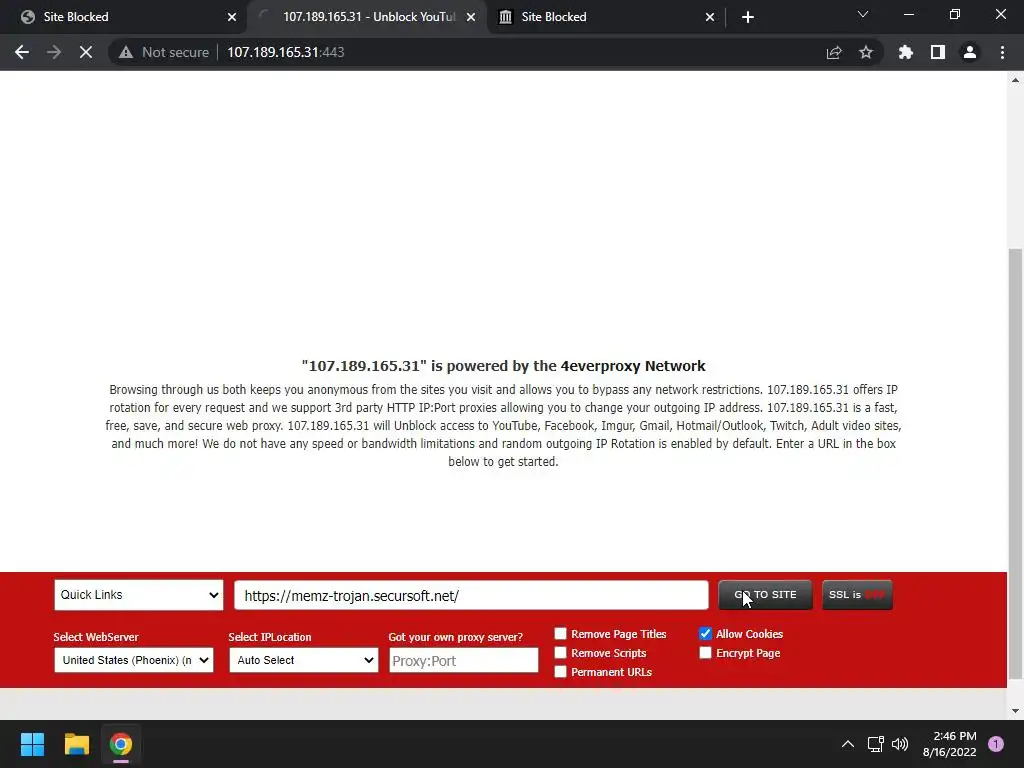The image size is (1024, 768).
Task: Open the Select IPLocation Auto Select dropdown
Action: pos(304,660)
